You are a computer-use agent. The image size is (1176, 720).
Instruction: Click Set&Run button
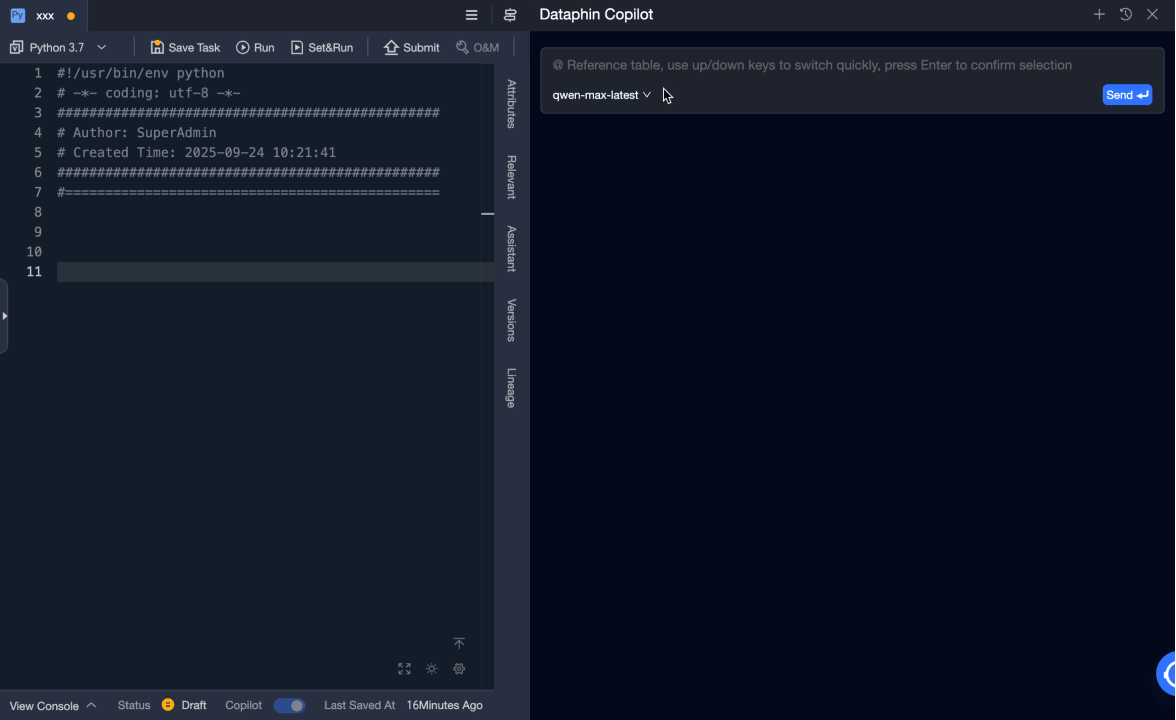[x=322, y=47]
